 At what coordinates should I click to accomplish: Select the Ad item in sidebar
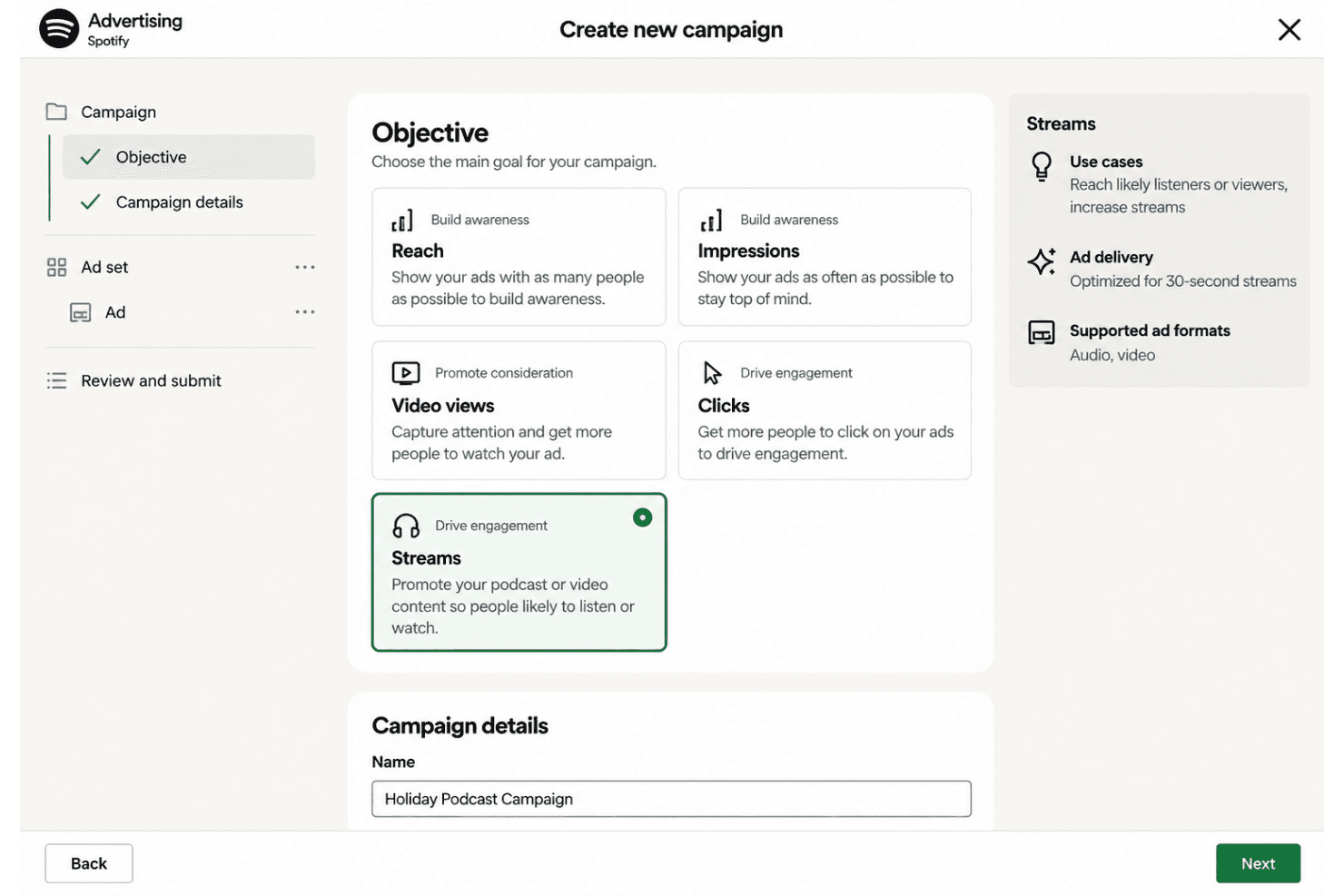(x=115, y=312)
